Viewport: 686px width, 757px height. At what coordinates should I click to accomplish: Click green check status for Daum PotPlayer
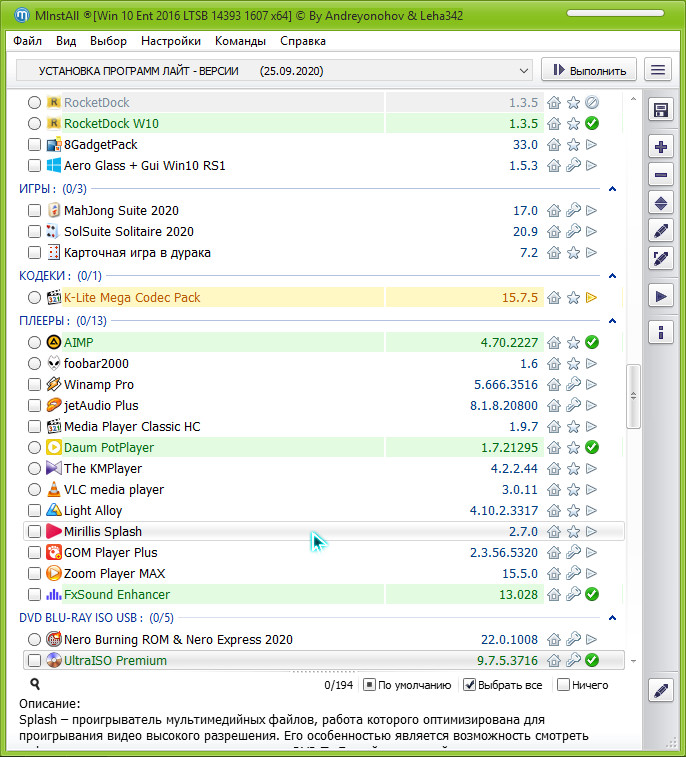pyautogui.click(x=591, y=448)
